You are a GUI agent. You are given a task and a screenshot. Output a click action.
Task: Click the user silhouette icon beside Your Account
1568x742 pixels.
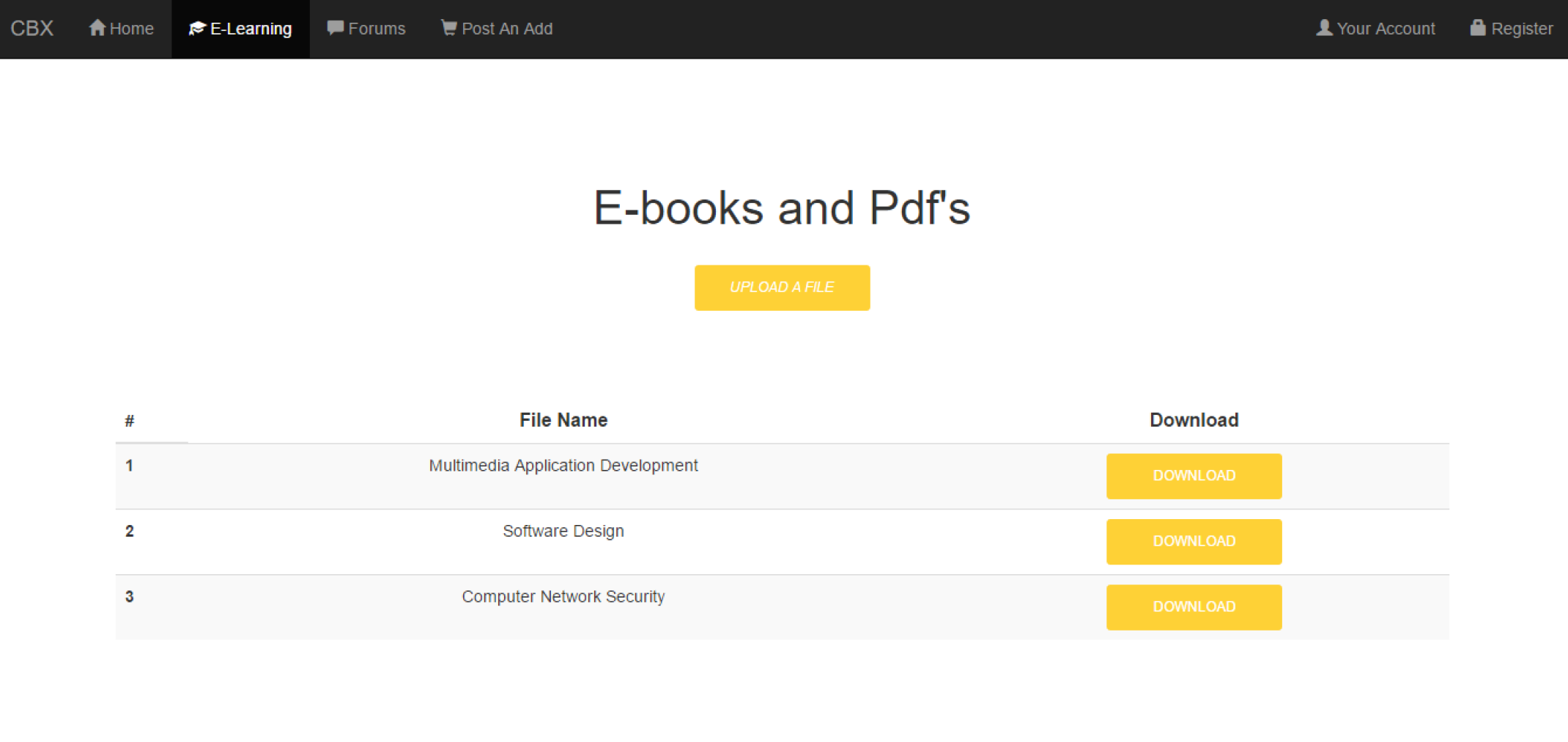[x=1323, y=28]
